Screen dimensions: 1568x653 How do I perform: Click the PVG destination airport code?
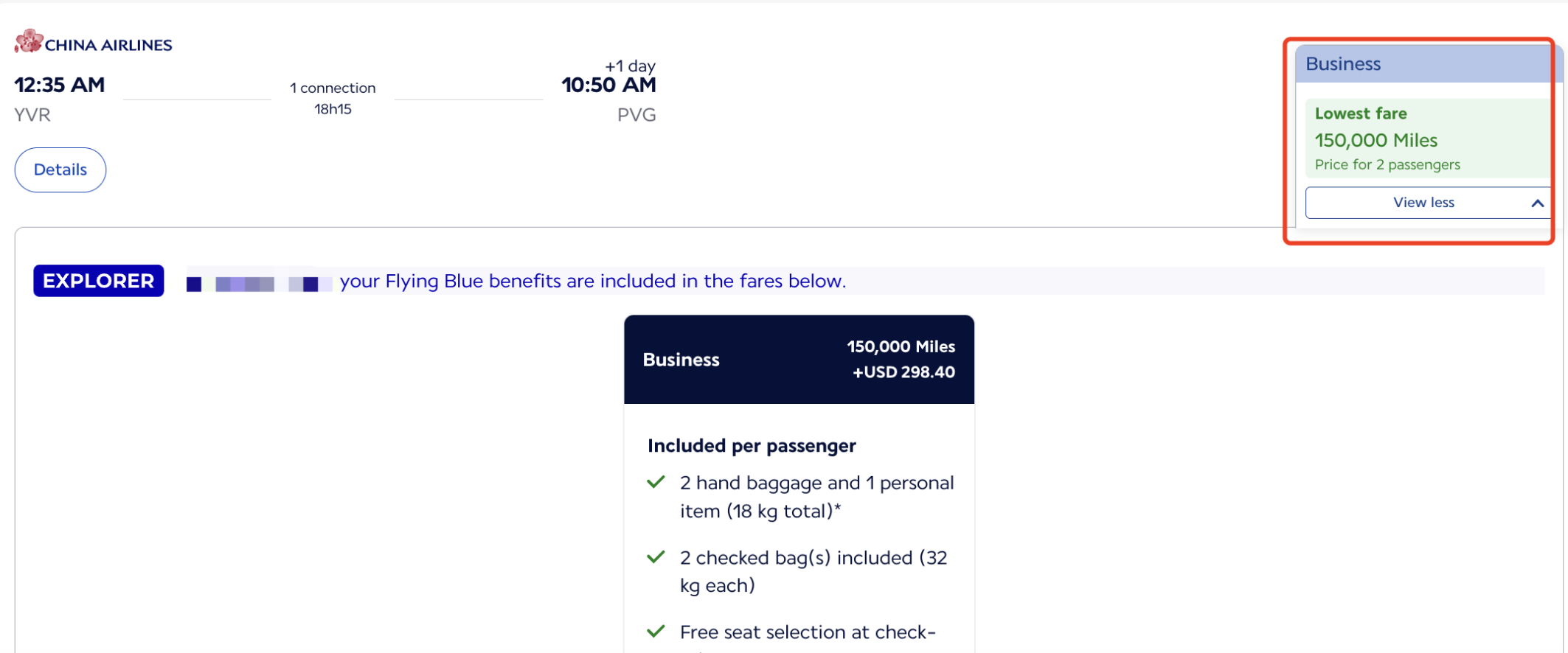click(x=636, y=115)
